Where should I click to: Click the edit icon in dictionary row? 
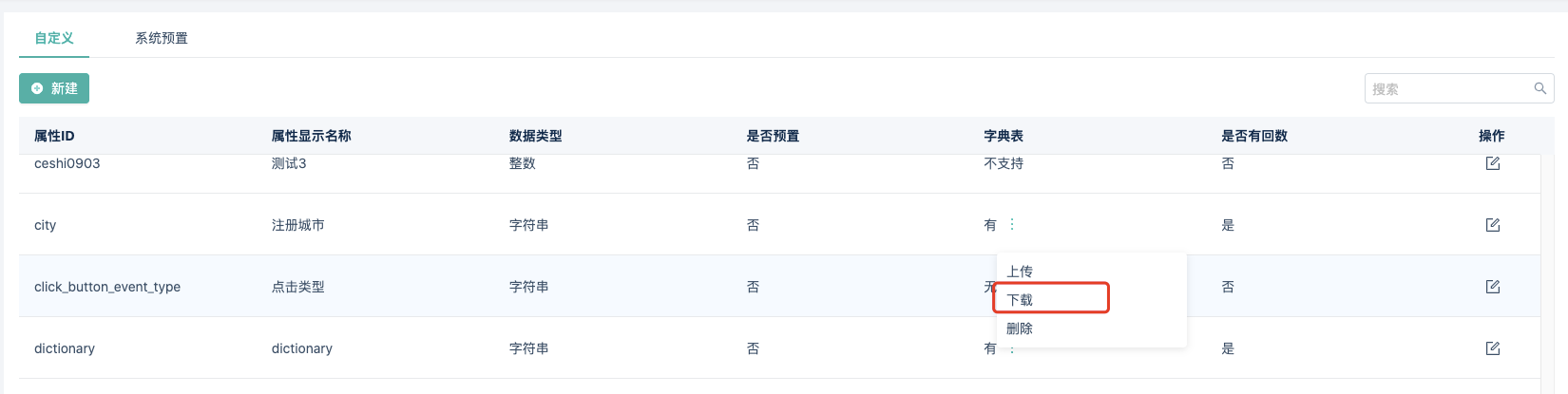pyautogui.click(x=1492, y=348)
